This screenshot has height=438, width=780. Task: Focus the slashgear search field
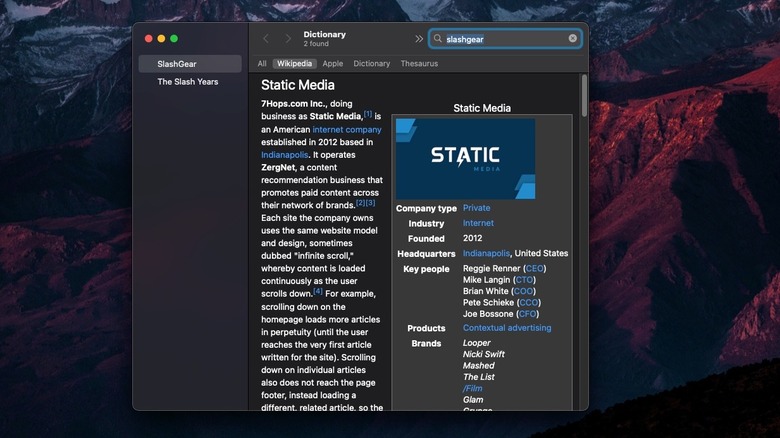(x=505, y=39)
